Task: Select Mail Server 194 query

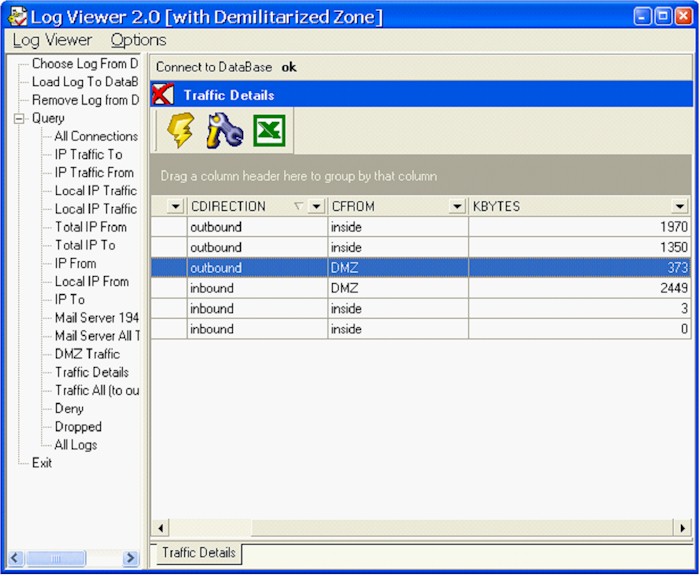Action: (96, 318)
